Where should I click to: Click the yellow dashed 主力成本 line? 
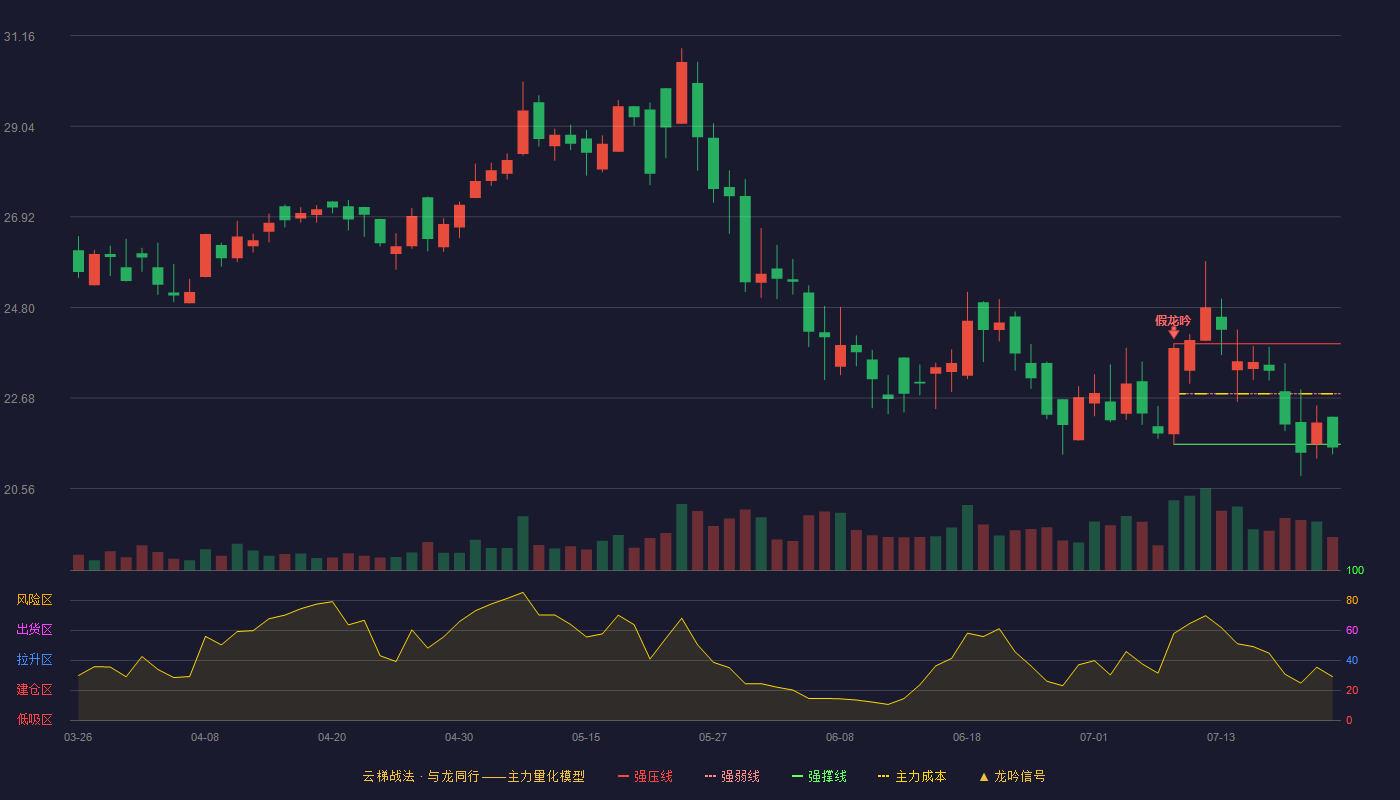point(1257,394)
